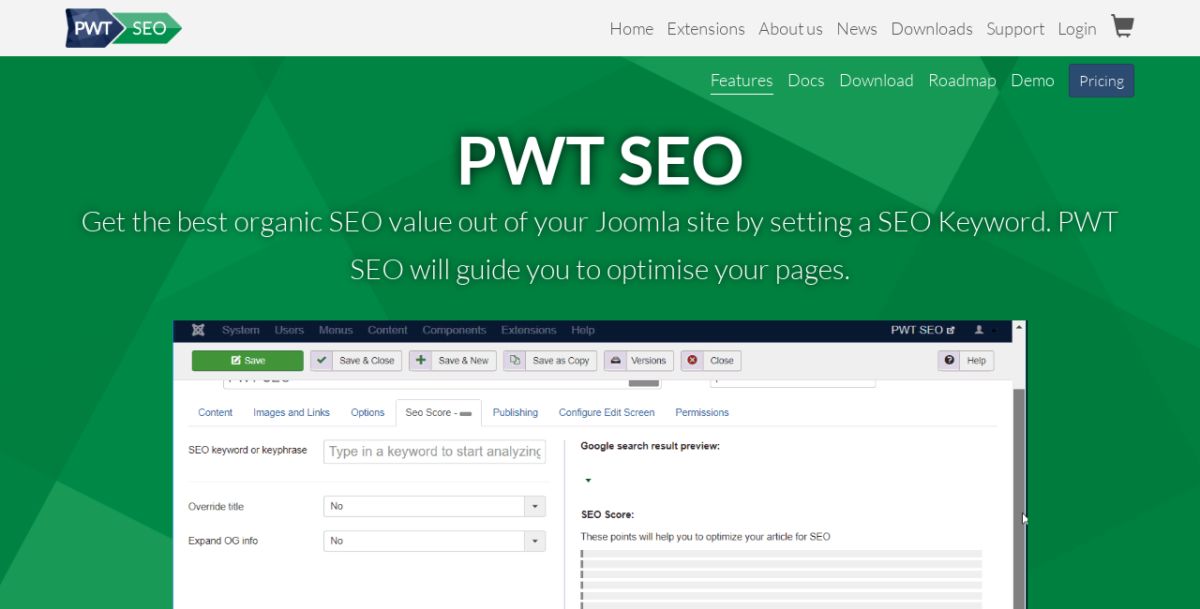Click Save as Copy button
1200x609 pixels.
(550, 361)
